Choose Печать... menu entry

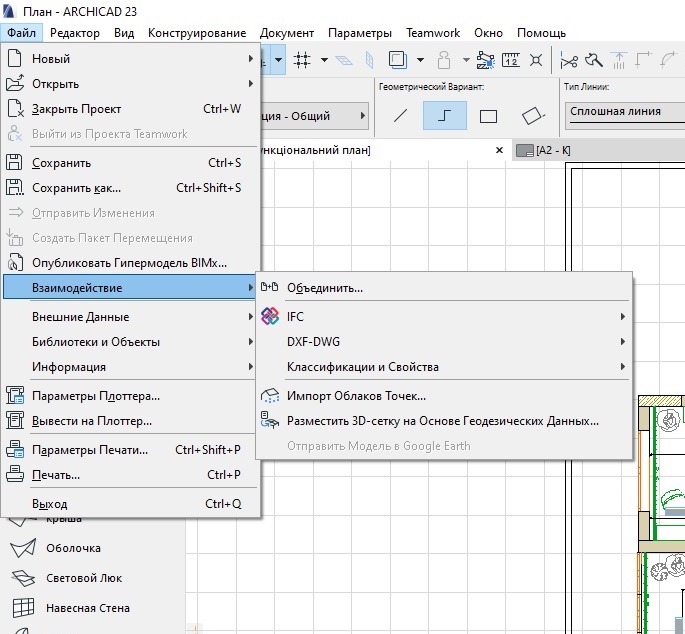click(x=130, y=475)
